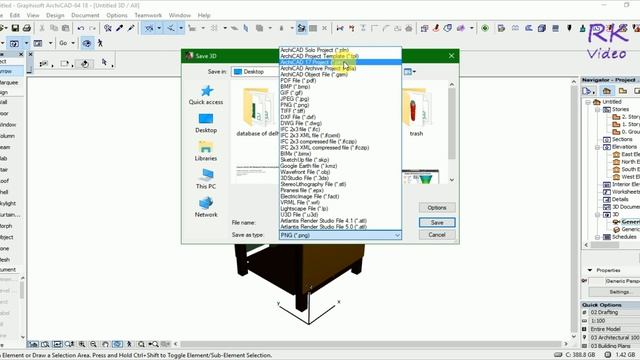Click the globe 3D view icon
640x360 pixels.
87,43
